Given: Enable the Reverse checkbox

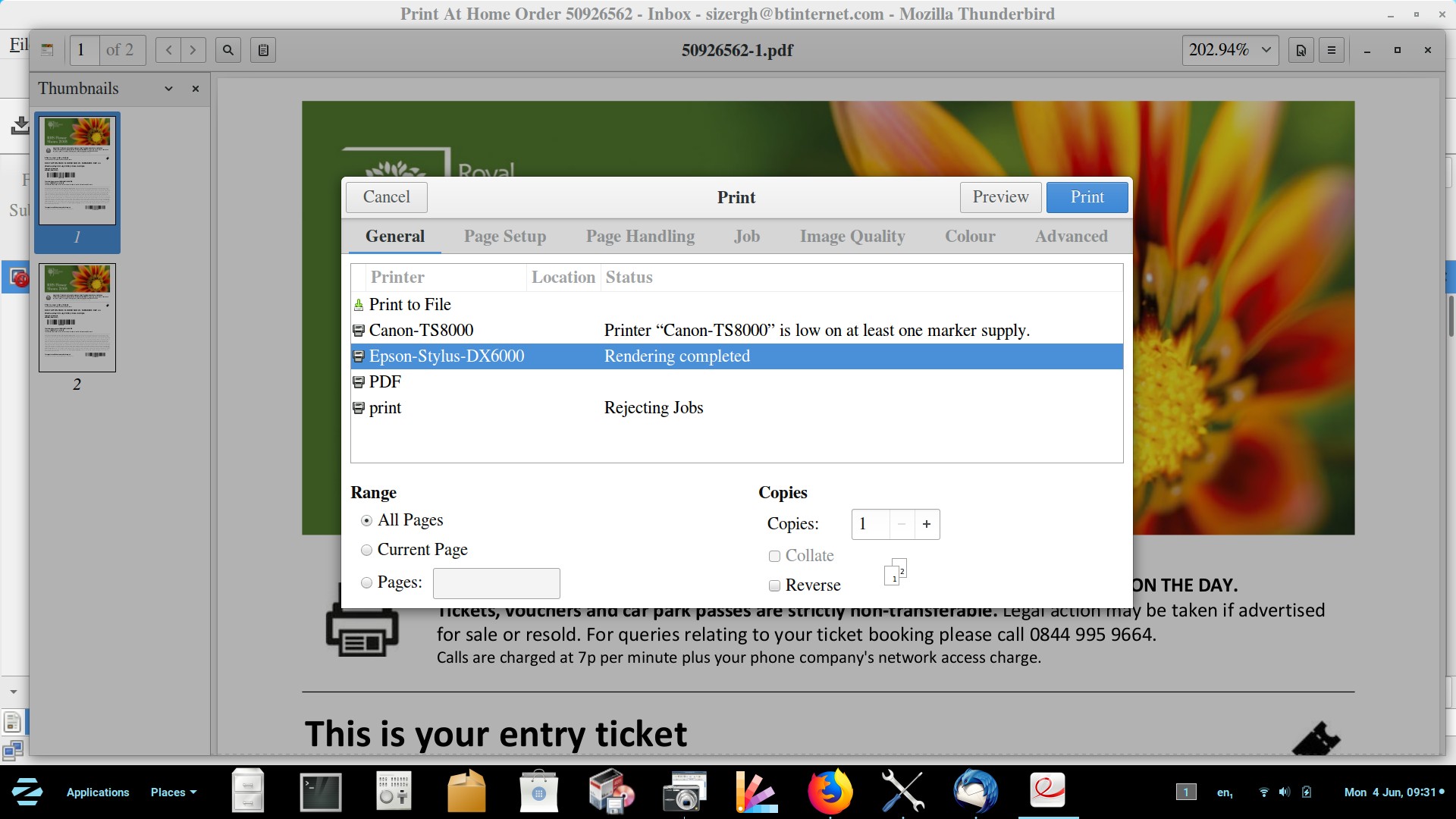Looking at the screenshot, I should point(774,585).
